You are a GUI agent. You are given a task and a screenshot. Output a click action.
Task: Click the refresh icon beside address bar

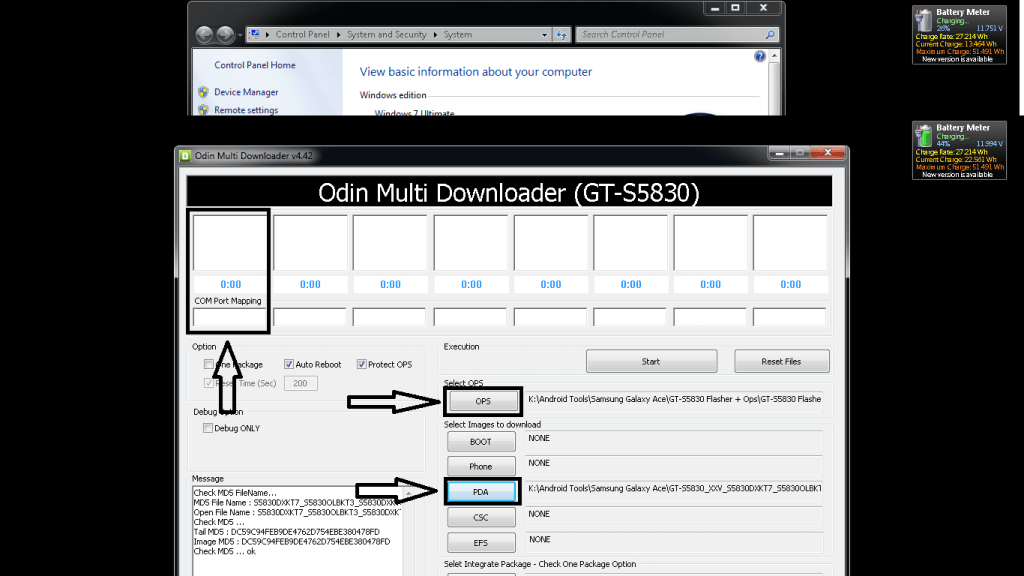click(x=561, y=35)
